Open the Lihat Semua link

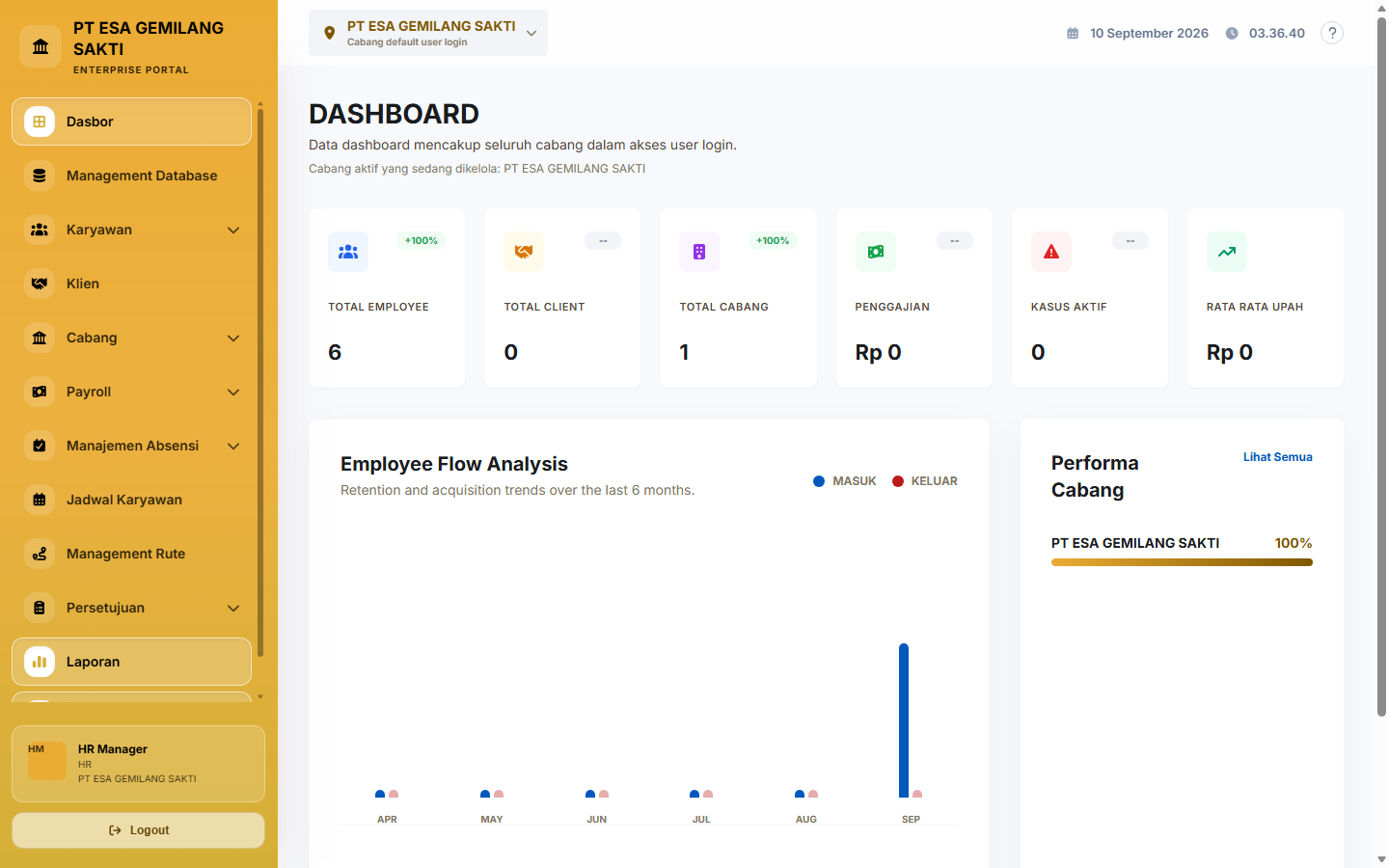(x=1277, y=457)
